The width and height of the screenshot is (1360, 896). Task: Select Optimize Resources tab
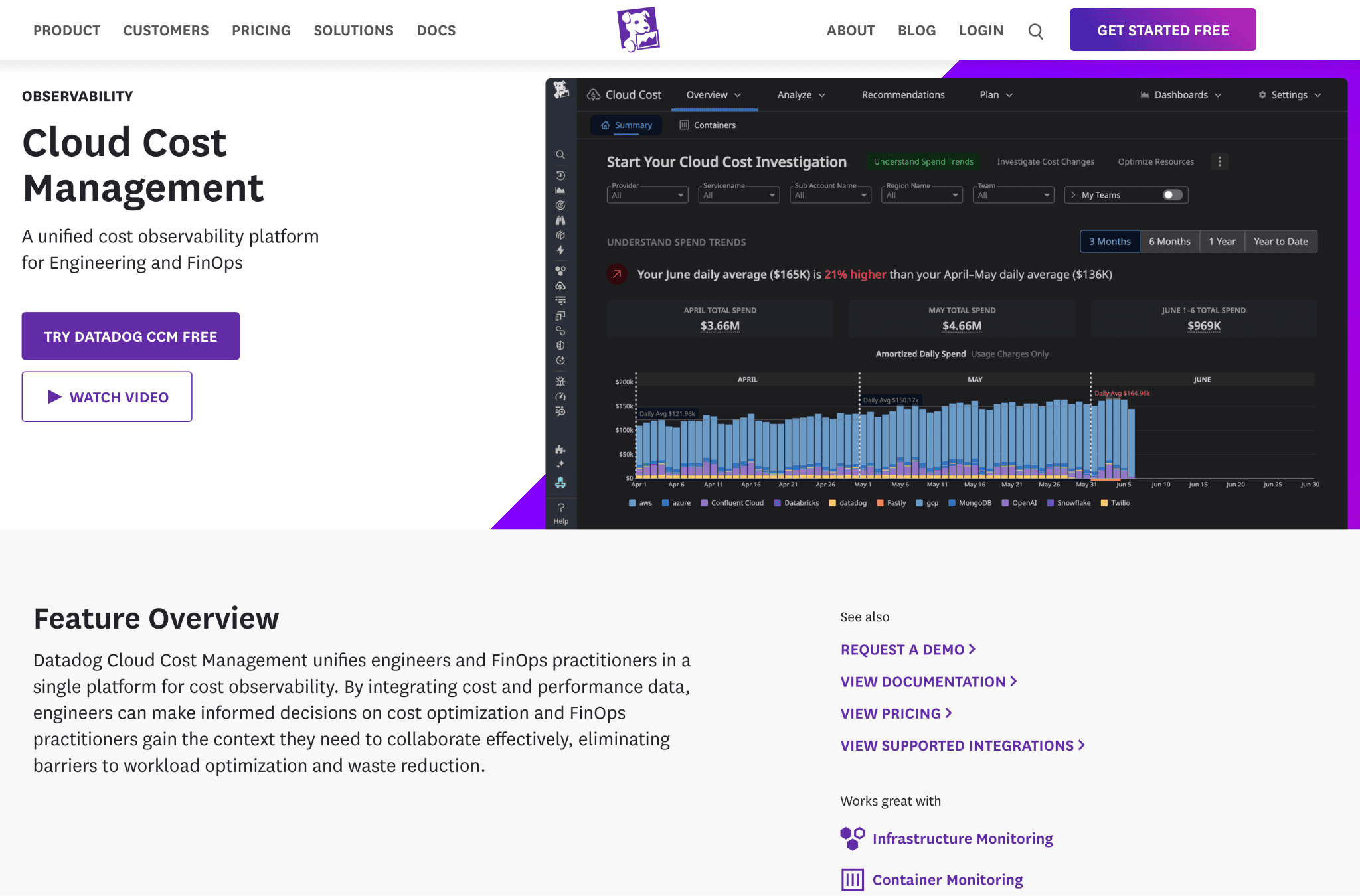click(x=1155, y=161)
